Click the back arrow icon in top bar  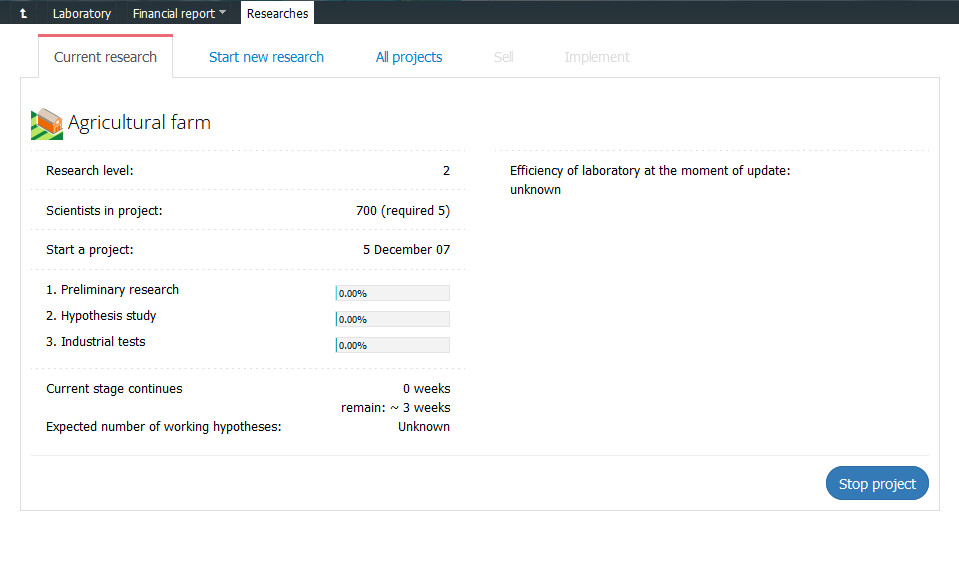point(22,14)
